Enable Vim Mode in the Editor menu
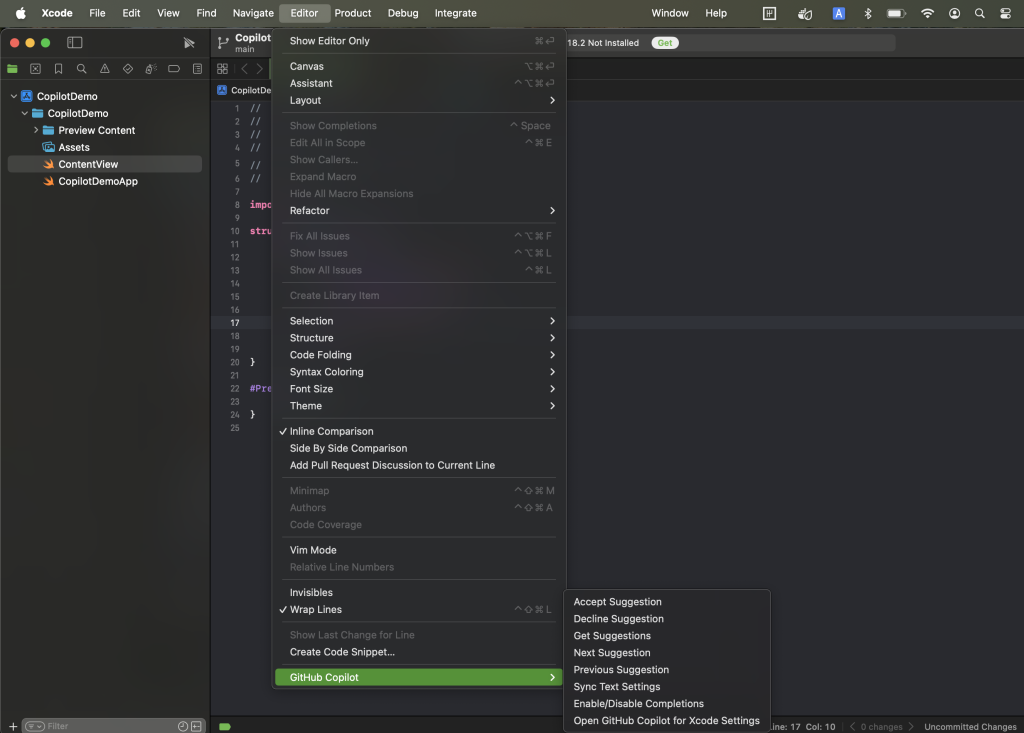The image size is (1024, 733). pos(313,550)
